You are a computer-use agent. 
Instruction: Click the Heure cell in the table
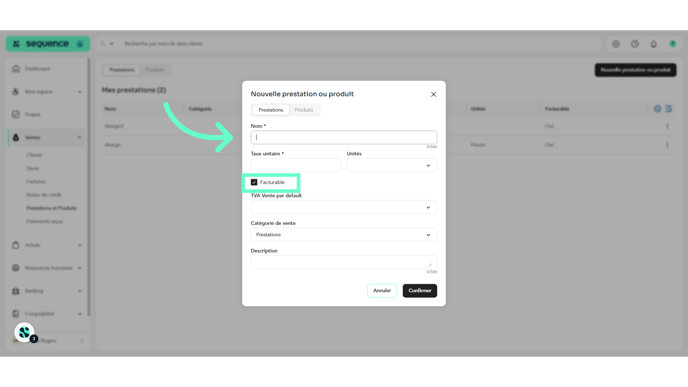click(478, 145)
